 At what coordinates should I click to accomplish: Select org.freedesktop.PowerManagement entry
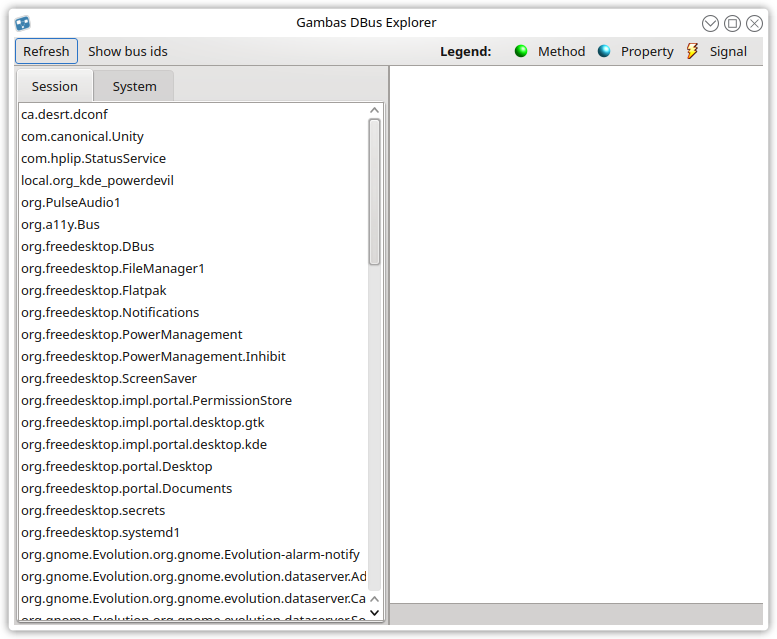[x=193, y=334]
